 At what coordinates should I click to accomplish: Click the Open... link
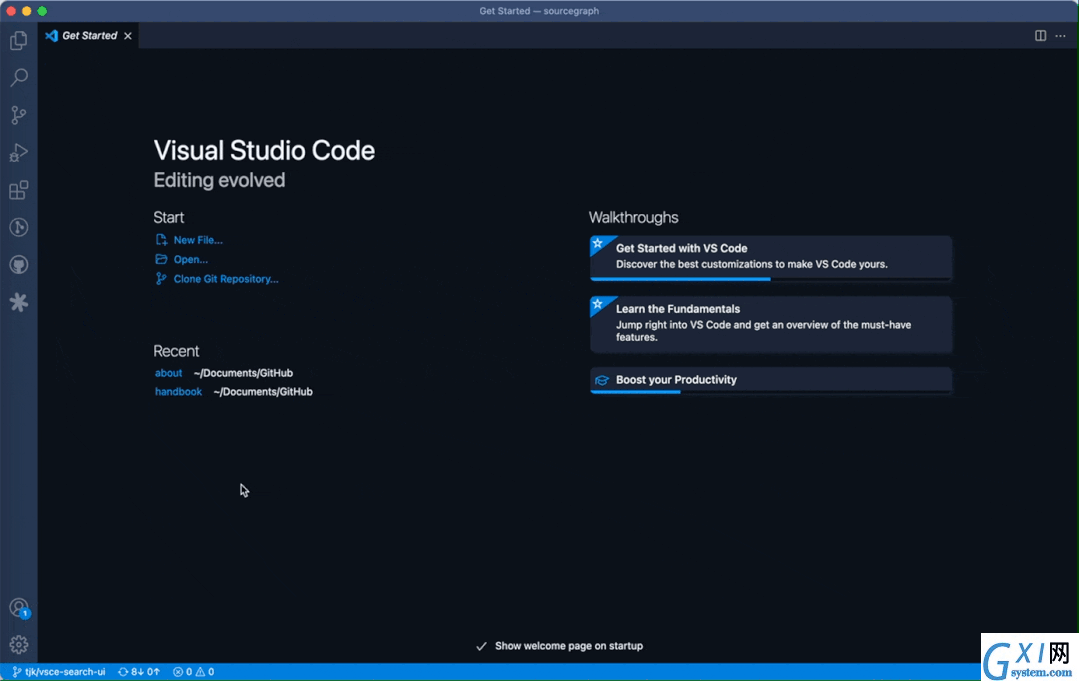pos(191,259)
